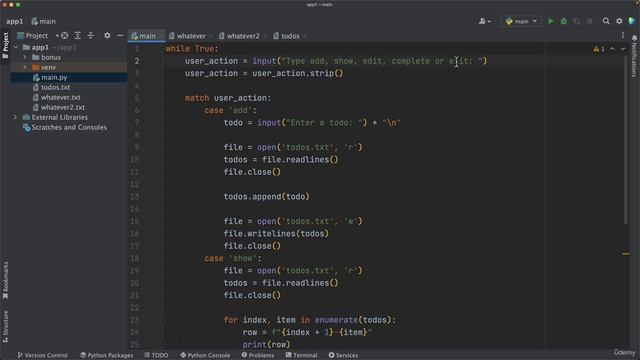Image resolution: width=640 pixels, height=360 pixels.
Task: Click the JetBrains toolbox icon at top right
Action: (632, 21)
